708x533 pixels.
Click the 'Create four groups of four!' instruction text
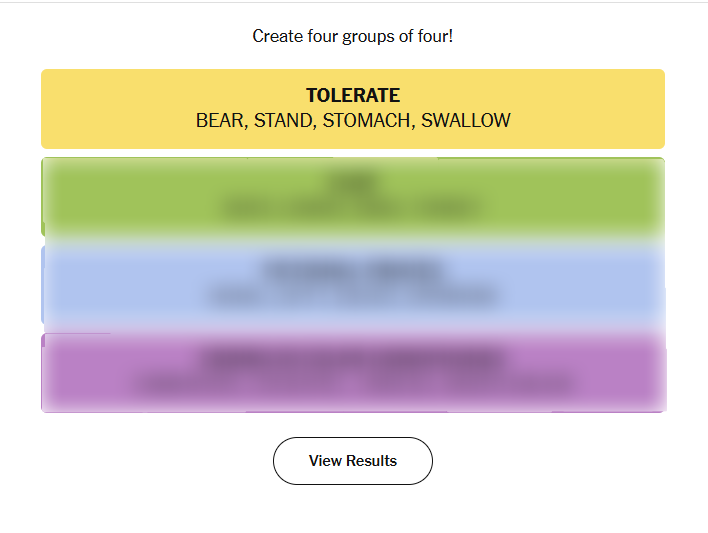pyautogui.click(x=353, y=37)
